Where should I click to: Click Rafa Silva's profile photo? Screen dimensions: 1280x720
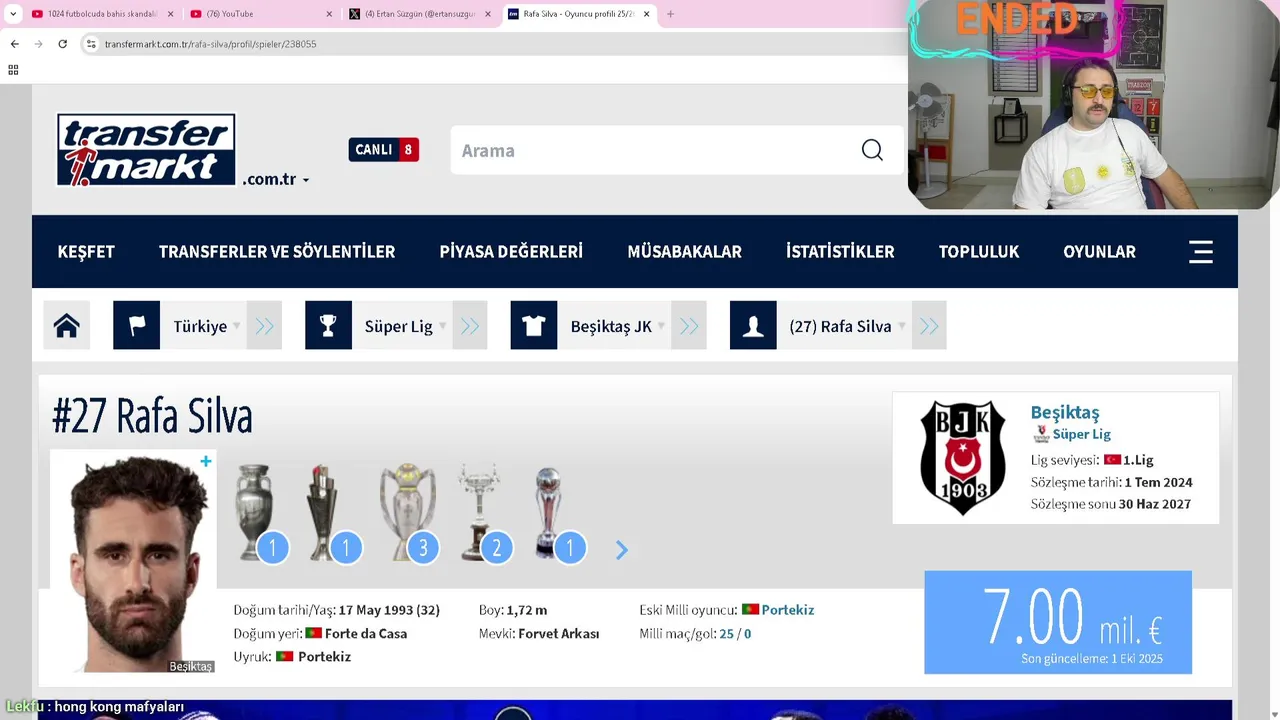(133, 561)
